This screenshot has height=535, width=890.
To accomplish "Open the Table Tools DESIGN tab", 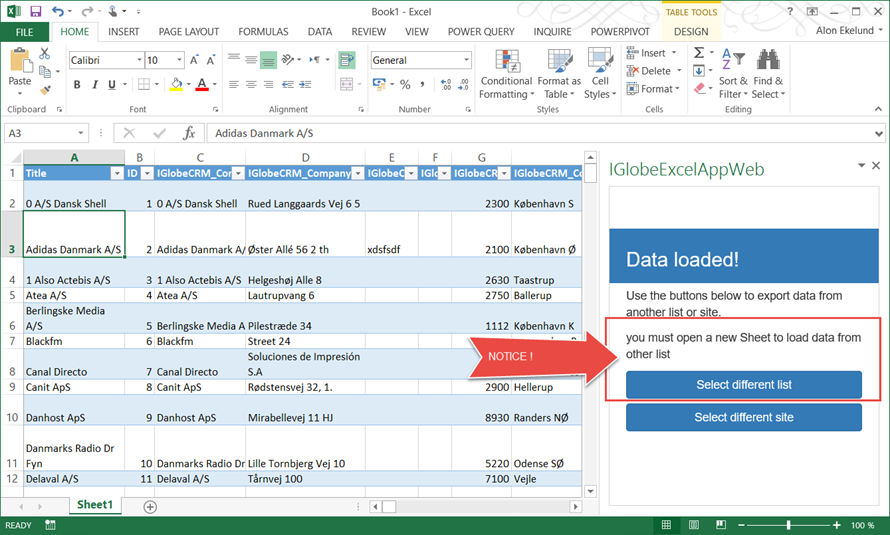I will tap(691, 32).
